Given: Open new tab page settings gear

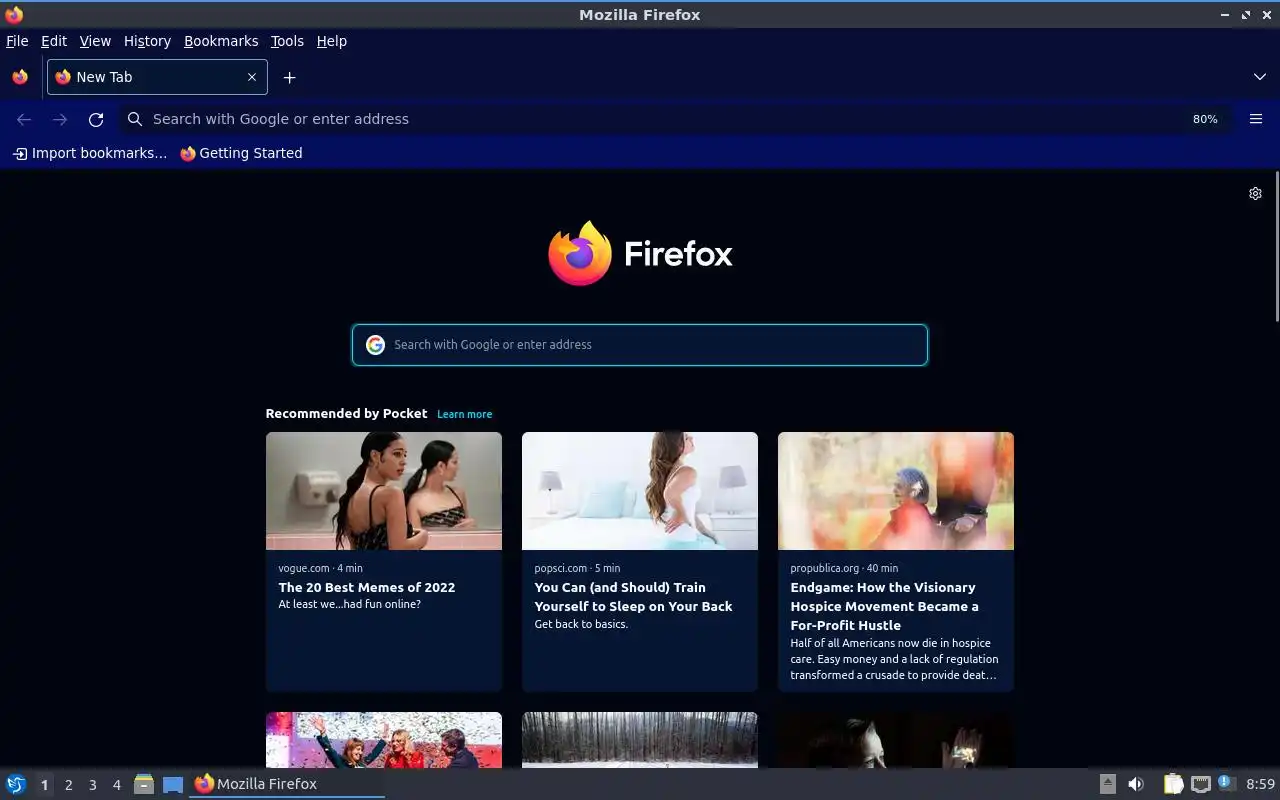Looking at the screenshot, I should pyautogui.click(x=1255, y=193).
